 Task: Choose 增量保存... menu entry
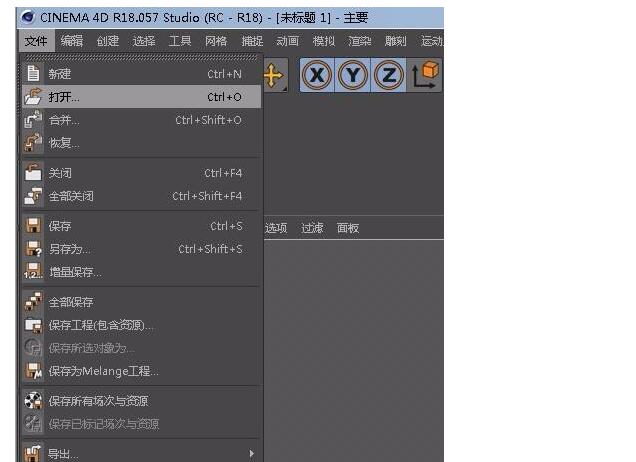pyautogui.click(x=142, y=272)
